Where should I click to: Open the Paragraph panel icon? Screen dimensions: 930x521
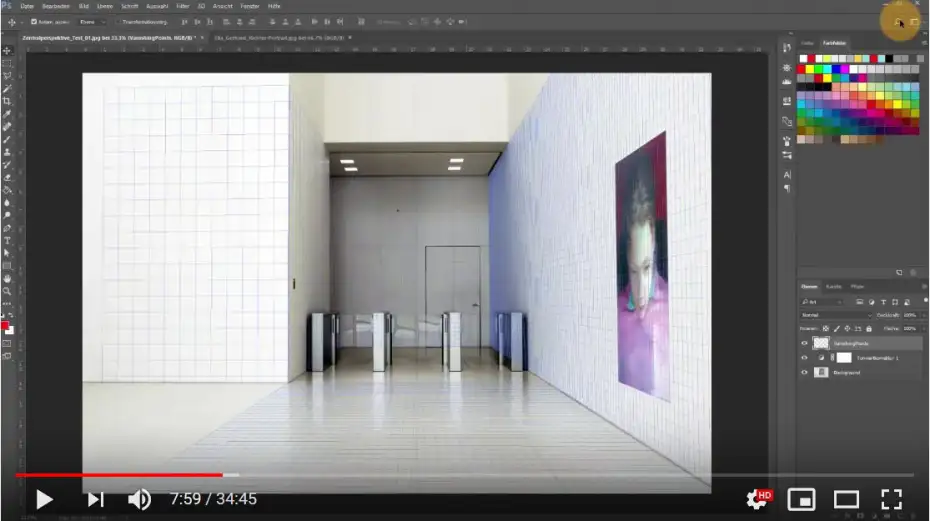(786, 188)
